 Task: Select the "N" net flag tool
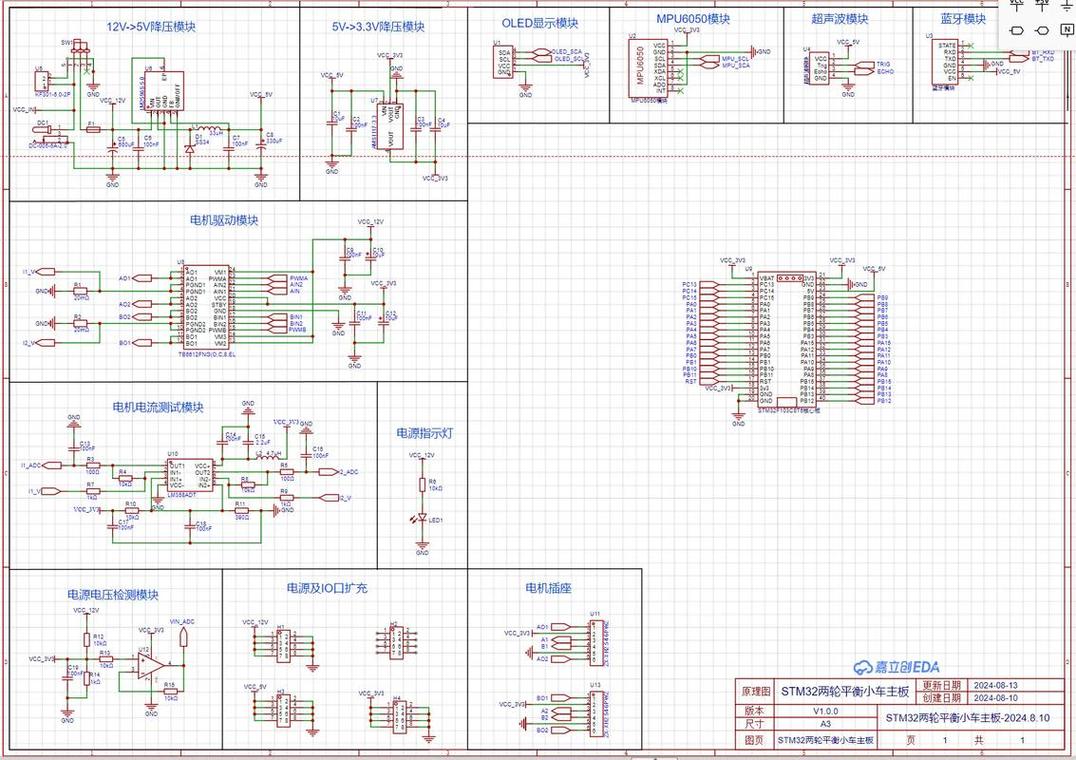click(x=1066, y=31)
